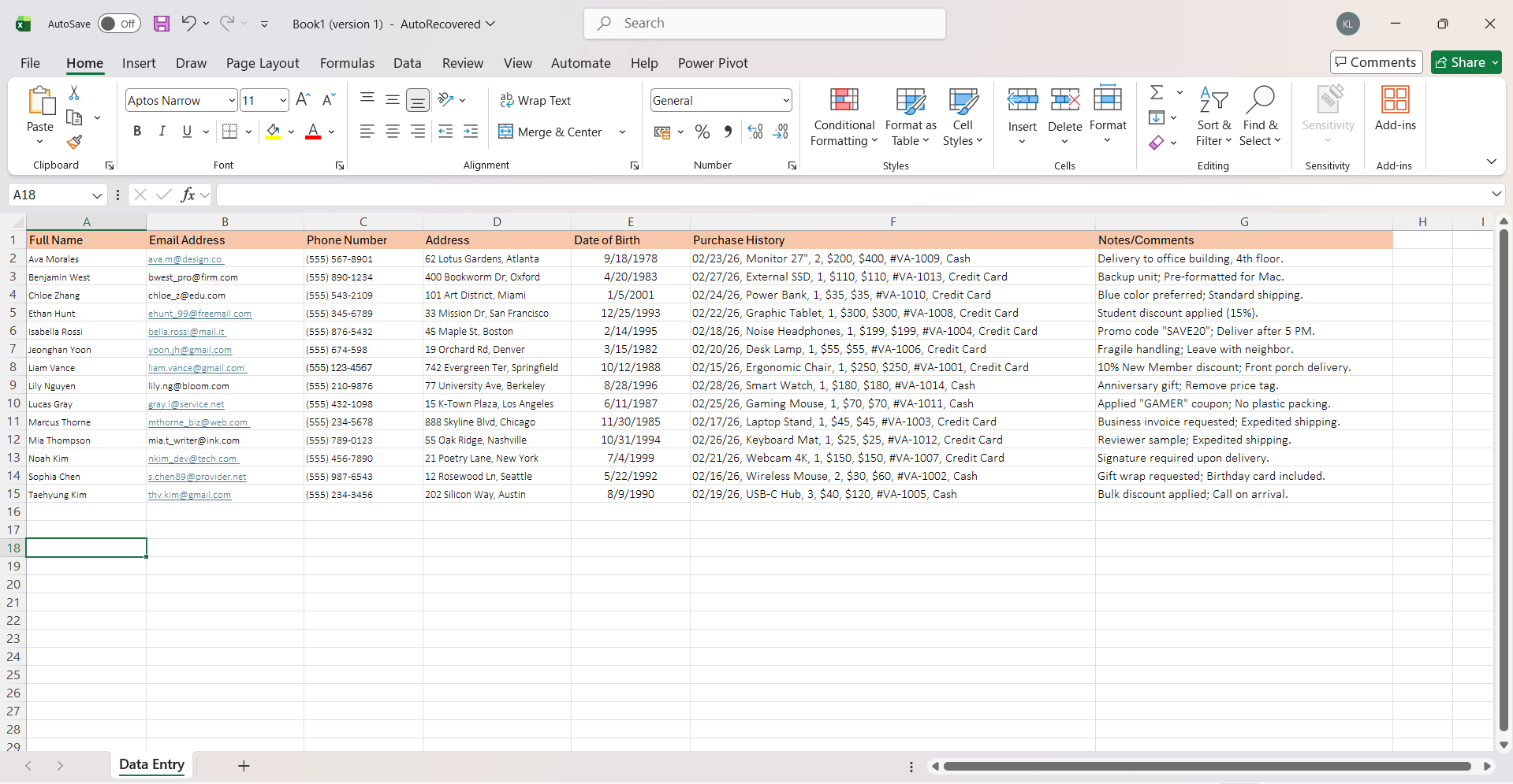Open the font name dropdown
Image resolution: width=1513 pixels, height=784 pixels.
232,100
